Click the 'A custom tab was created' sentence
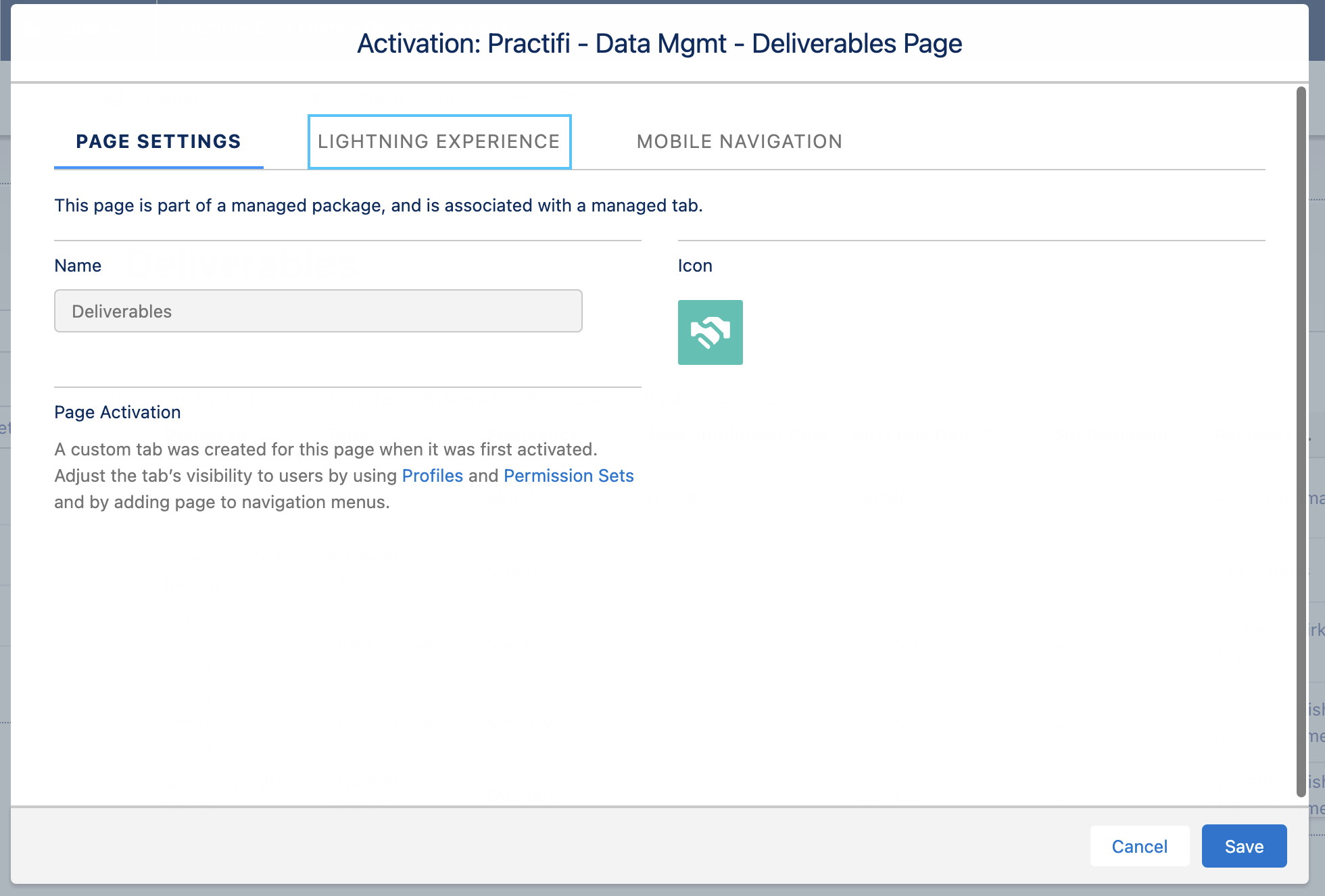 pyautogui.click(x=326, y=449)
